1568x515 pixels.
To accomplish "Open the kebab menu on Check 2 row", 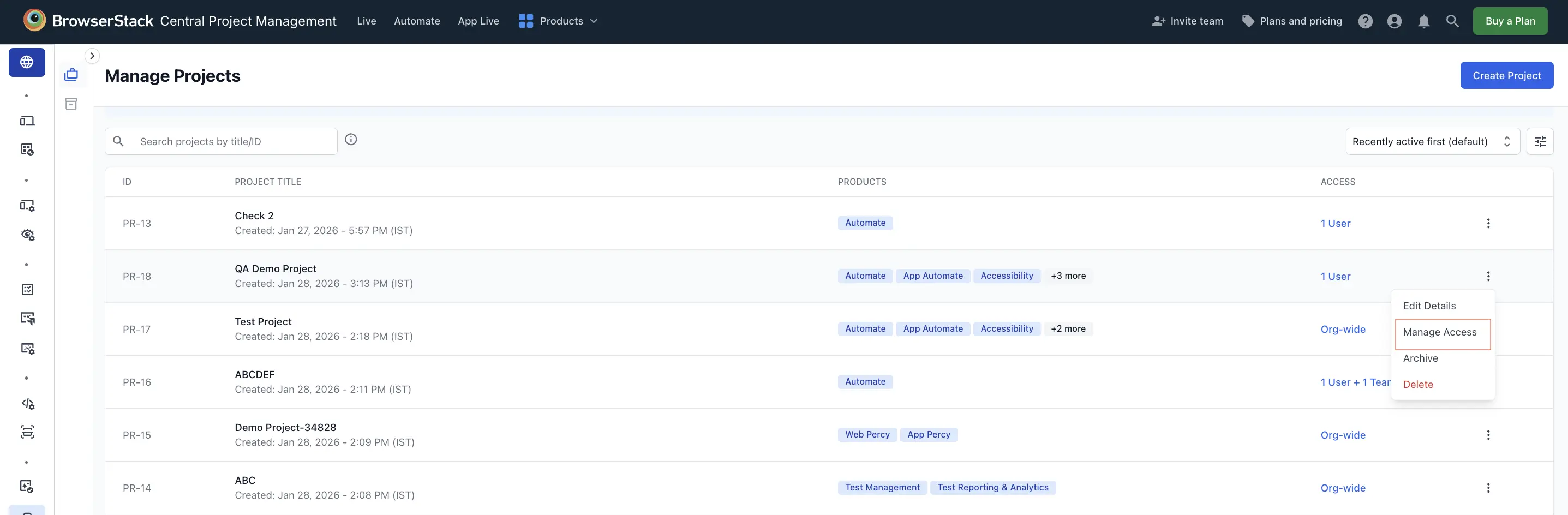I will 1489,224.
